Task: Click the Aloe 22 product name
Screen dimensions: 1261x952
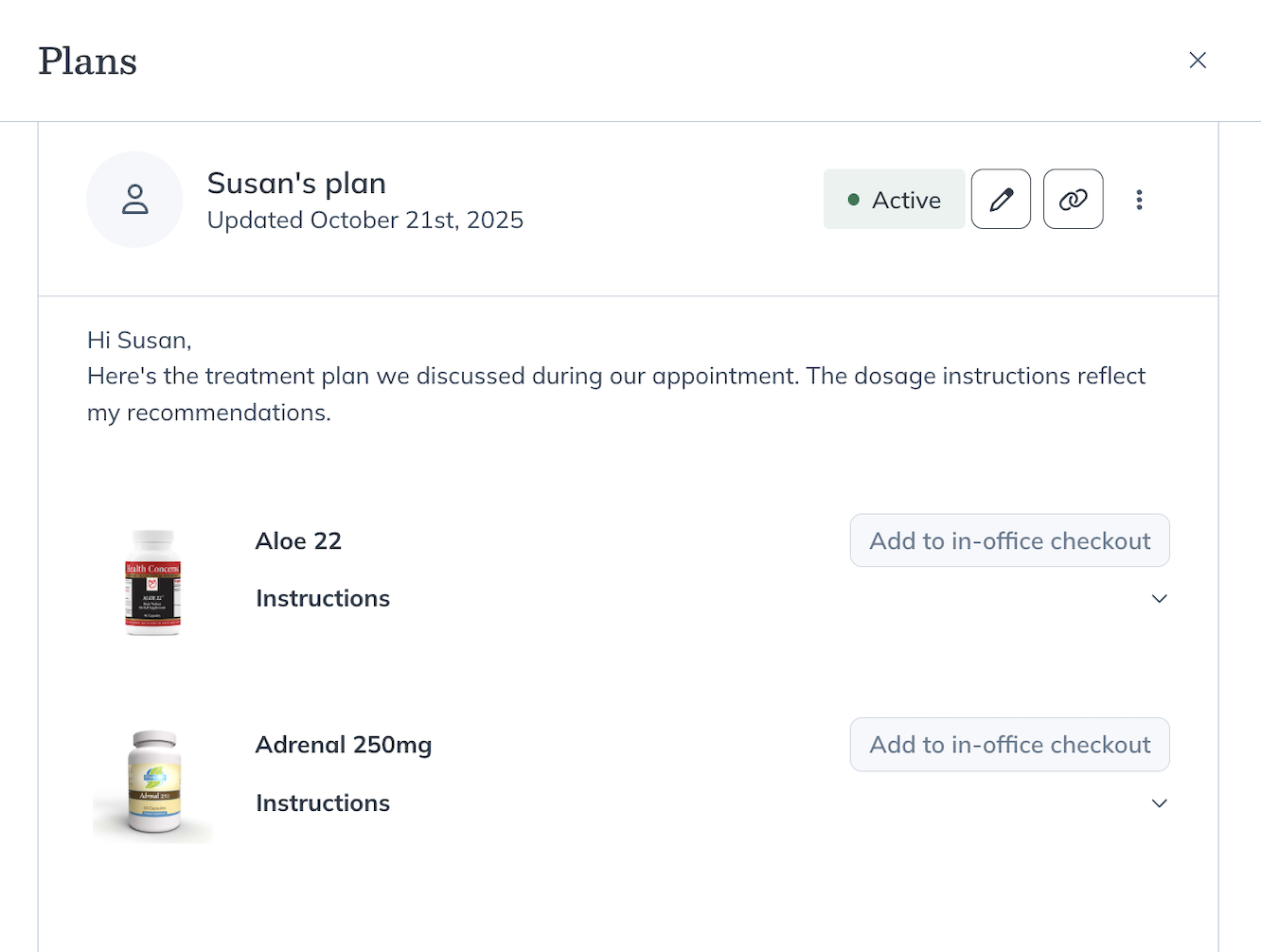Action: 298,541
